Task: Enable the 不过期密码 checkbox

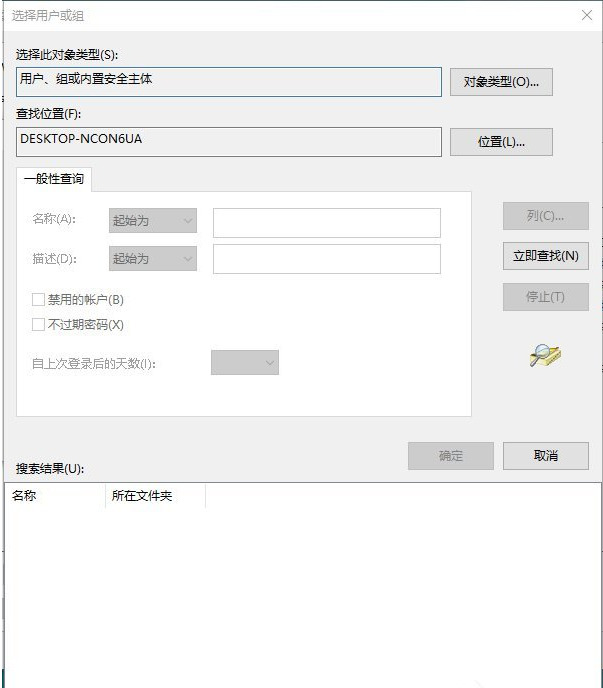Action: pyautogui.click(x=39, y=324)
